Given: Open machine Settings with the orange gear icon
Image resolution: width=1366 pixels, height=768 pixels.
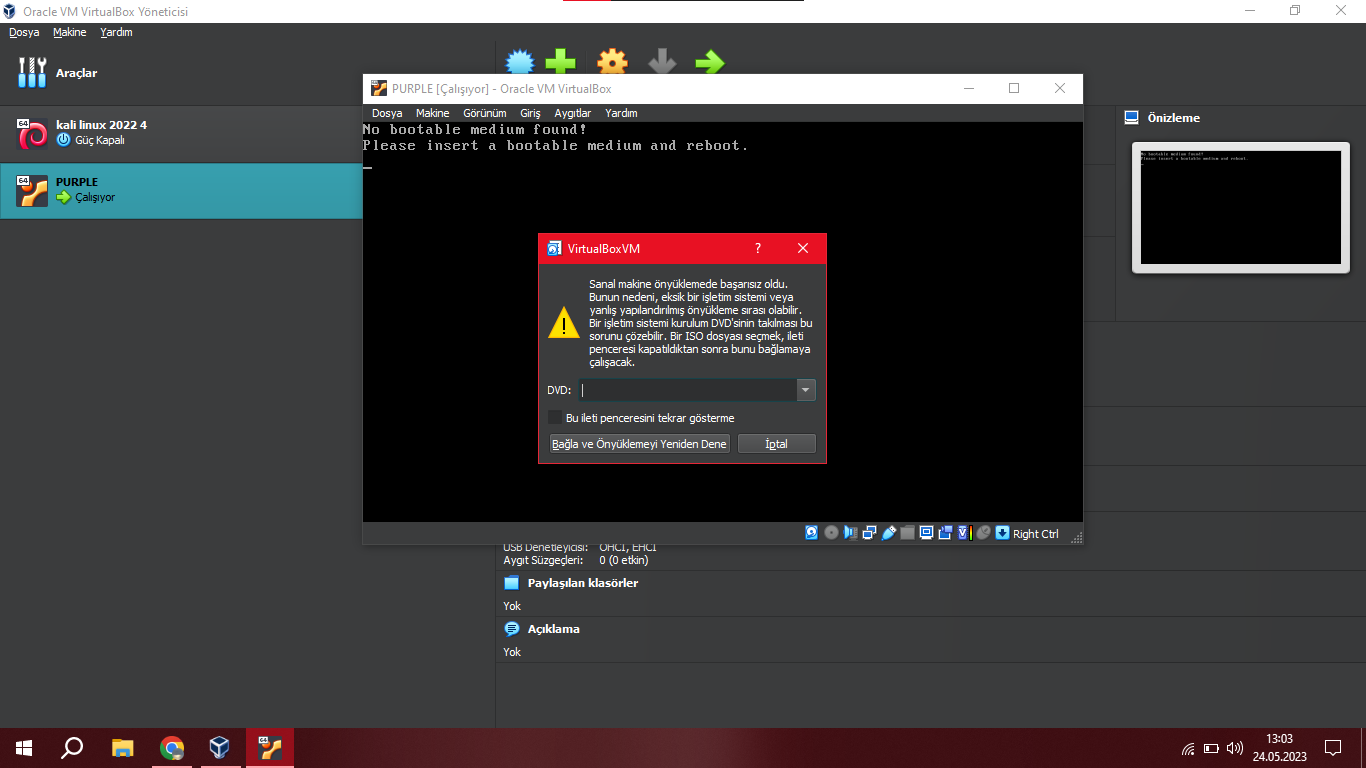Looking at the screenshot, I should [612, 61].
